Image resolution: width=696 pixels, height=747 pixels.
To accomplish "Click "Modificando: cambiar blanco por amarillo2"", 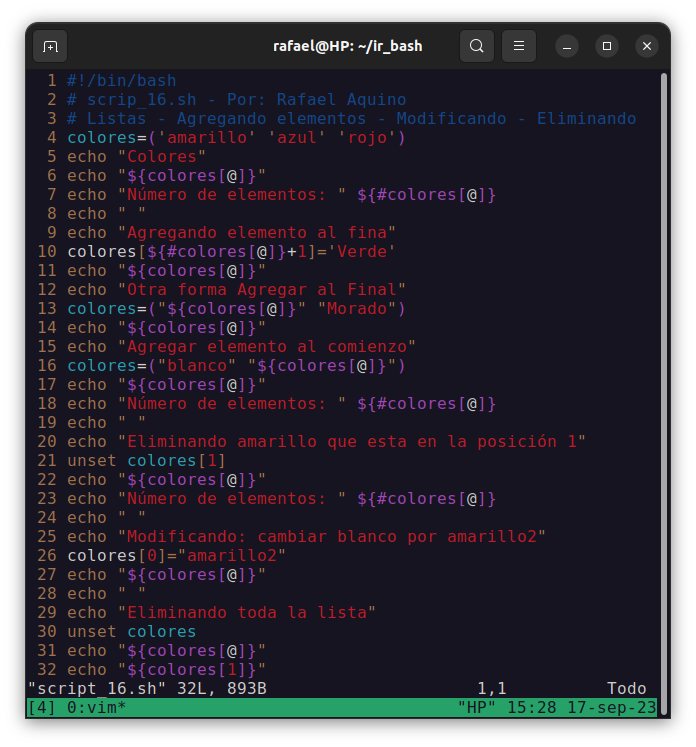I will tap(332, 537).
